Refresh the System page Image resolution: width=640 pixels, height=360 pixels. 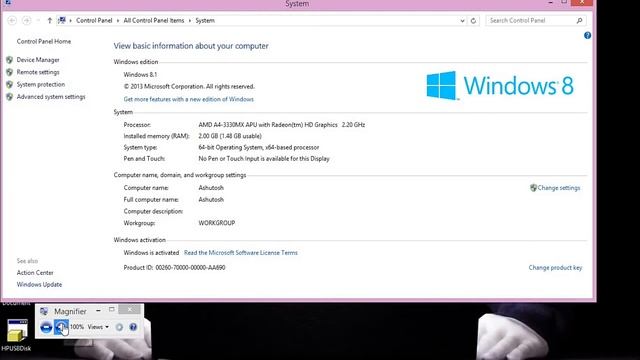[473, 20]
